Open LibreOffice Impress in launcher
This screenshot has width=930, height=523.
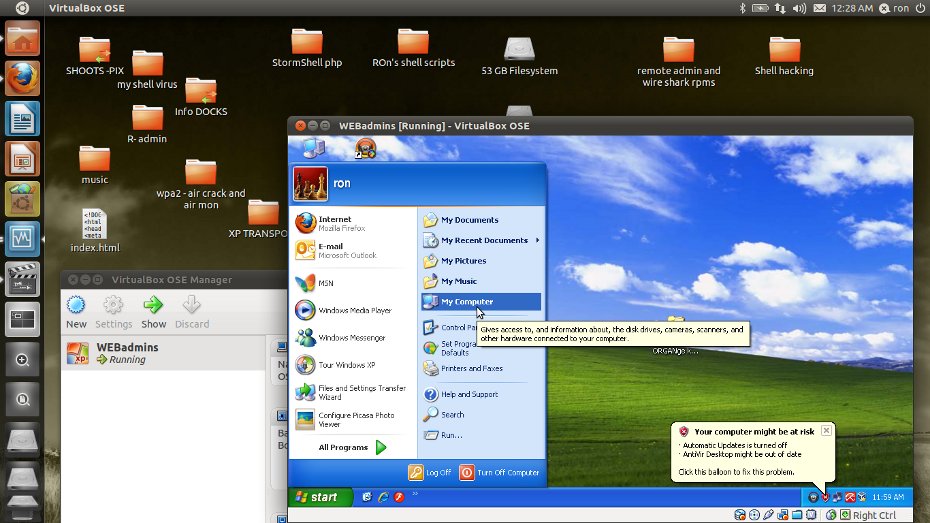pyautogui.click(x=23, y=159)
